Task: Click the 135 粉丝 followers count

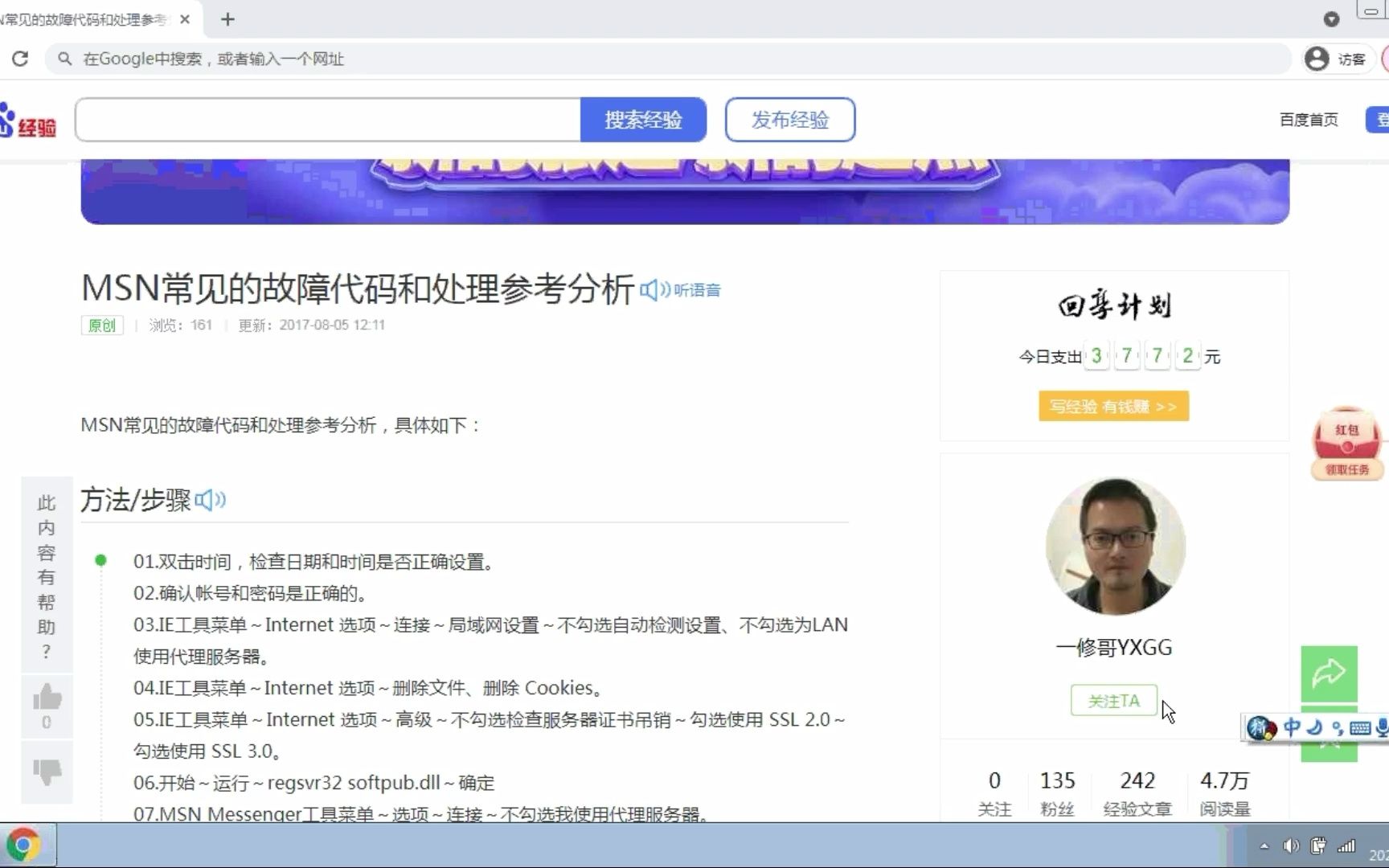Action: pyautogui.click(x=1057, y=793)
